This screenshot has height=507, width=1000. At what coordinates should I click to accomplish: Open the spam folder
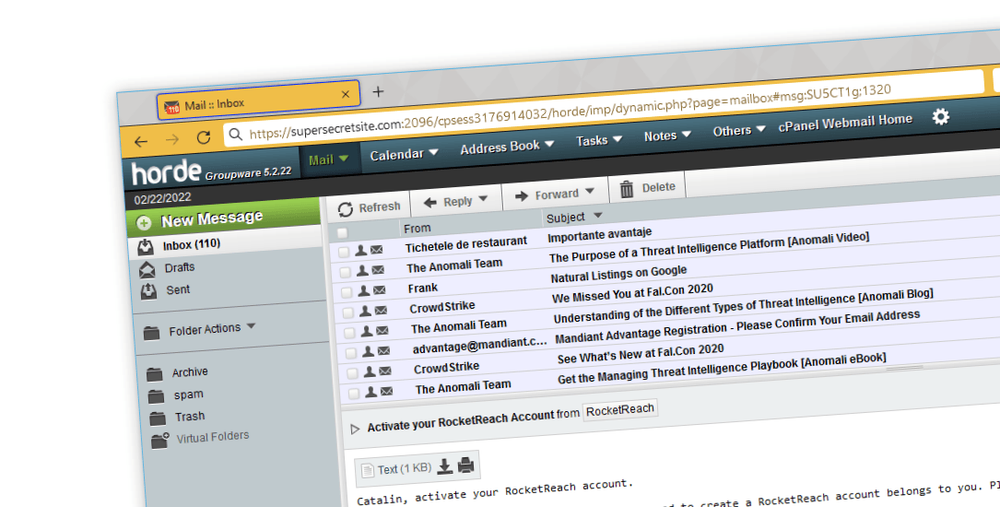(188, 395)
